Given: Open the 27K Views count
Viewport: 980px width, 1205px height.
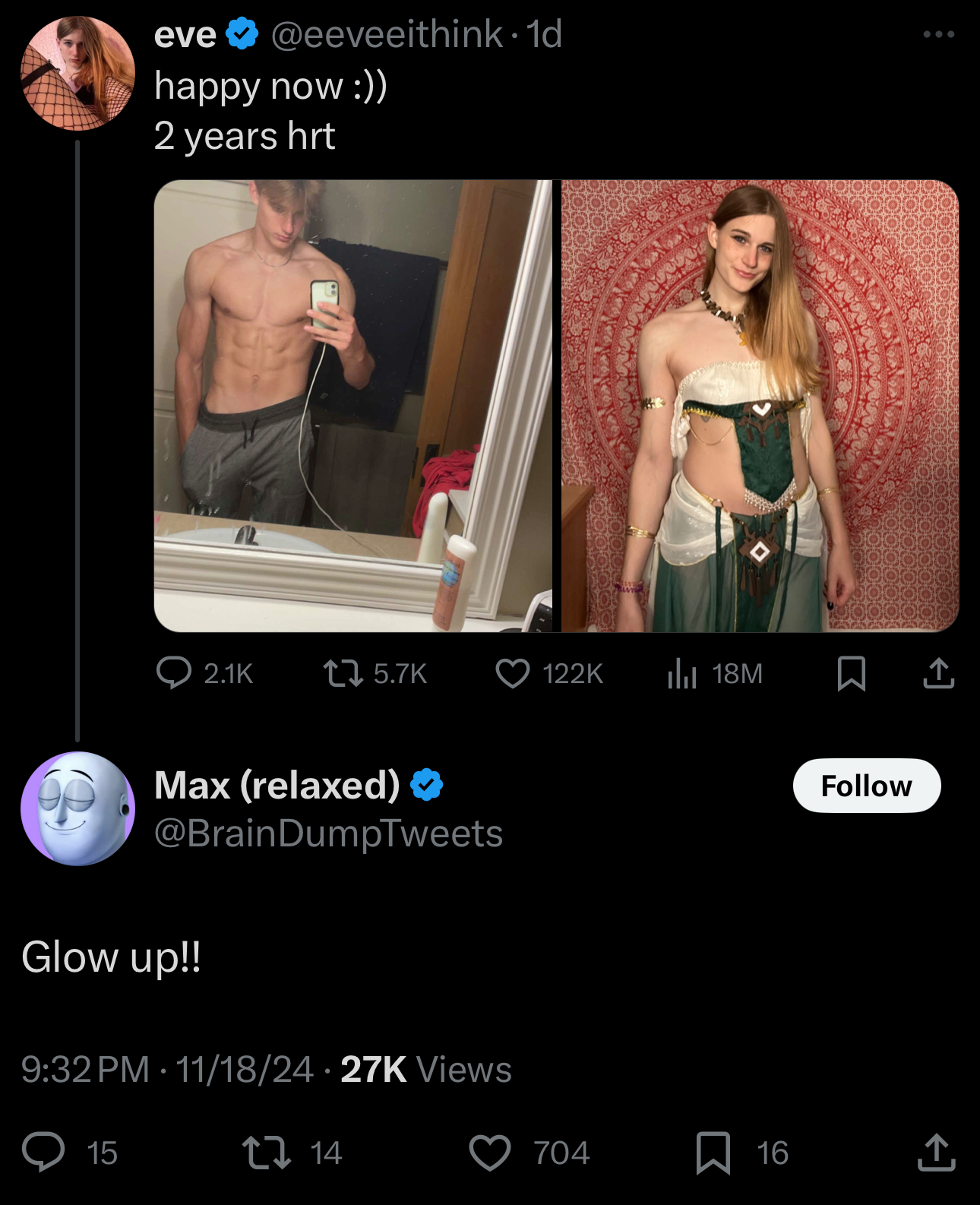Looking at the screenshot, I should coord(425,1069).
